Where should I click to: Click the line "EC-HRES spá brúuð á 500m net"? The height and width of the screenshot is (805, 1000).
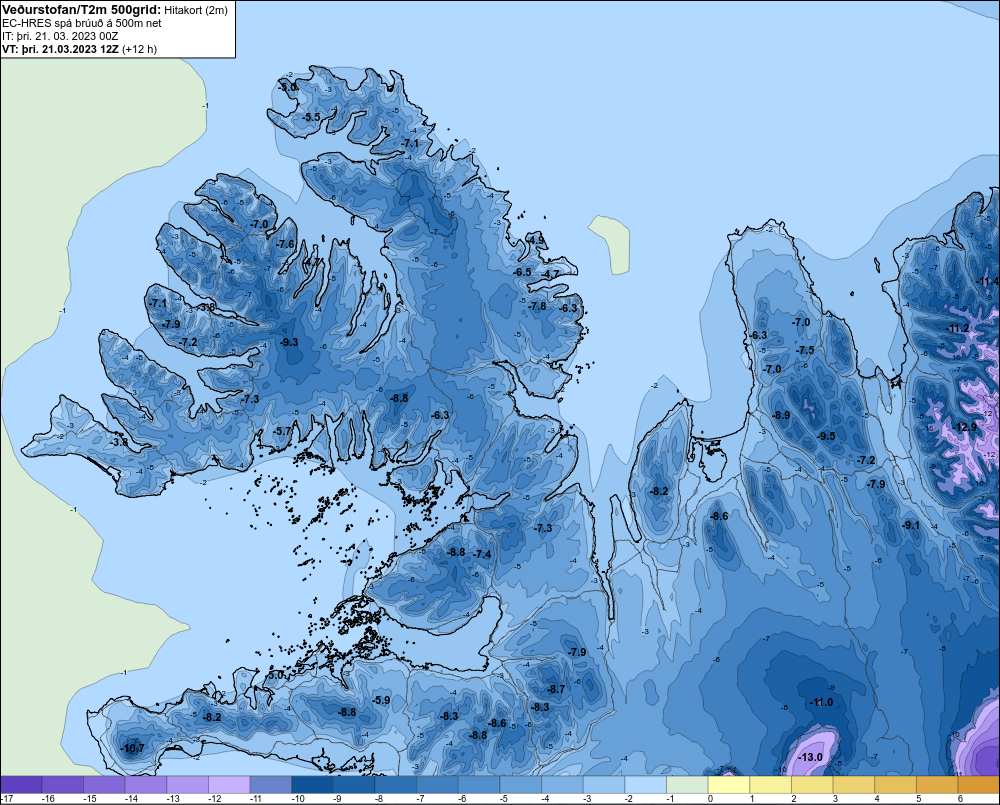pos(82,23)
